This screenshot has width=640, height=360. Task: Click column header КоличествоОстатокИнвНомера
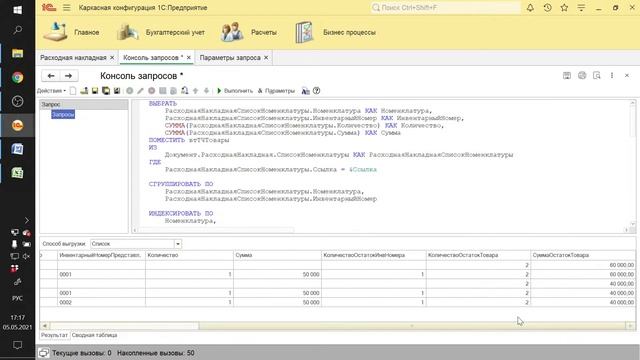coord(373,255)
